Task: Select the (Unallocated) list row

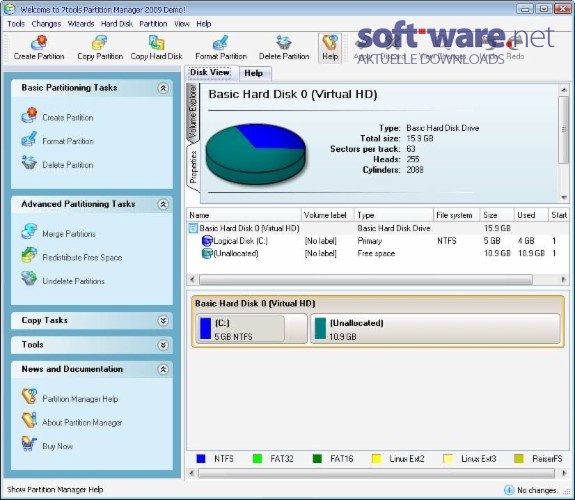Action: (x=378, y=253)
